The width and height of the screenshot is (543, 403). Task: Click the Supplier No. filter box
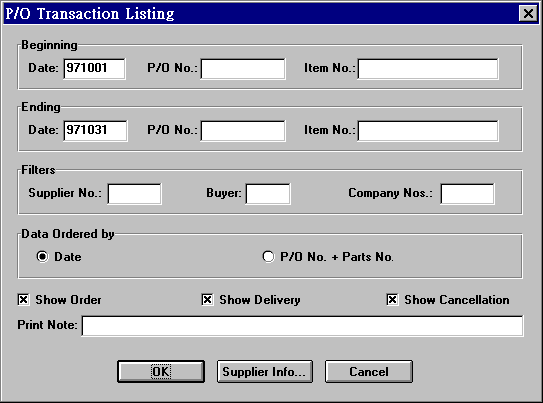tap(134, 194)
